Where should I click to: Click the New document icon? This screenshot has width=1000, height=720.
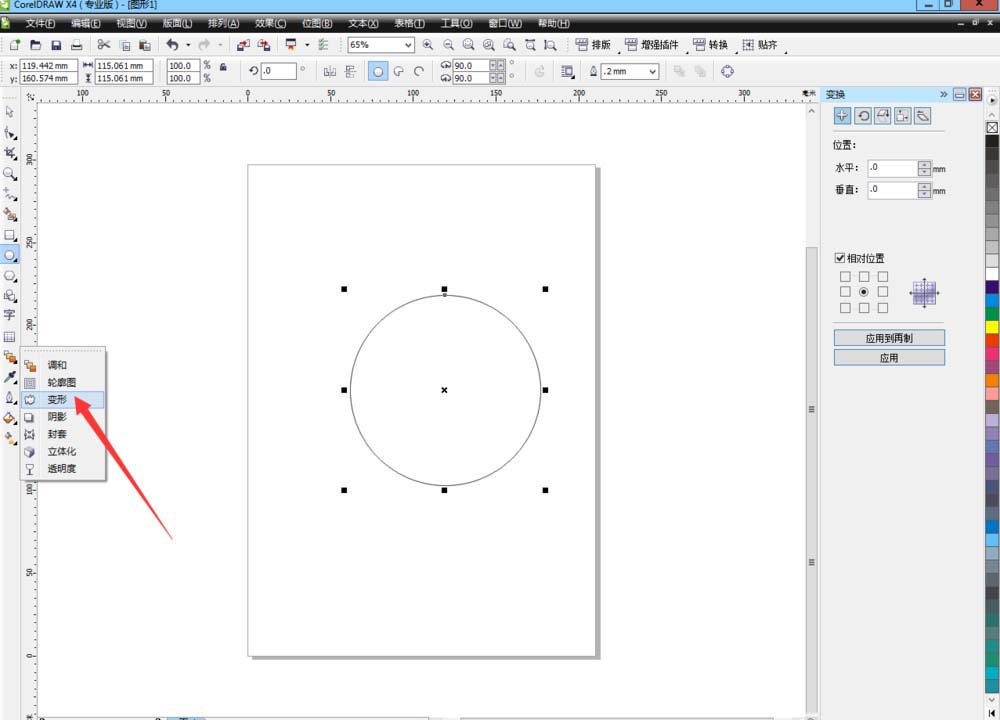tap(15, 45)
